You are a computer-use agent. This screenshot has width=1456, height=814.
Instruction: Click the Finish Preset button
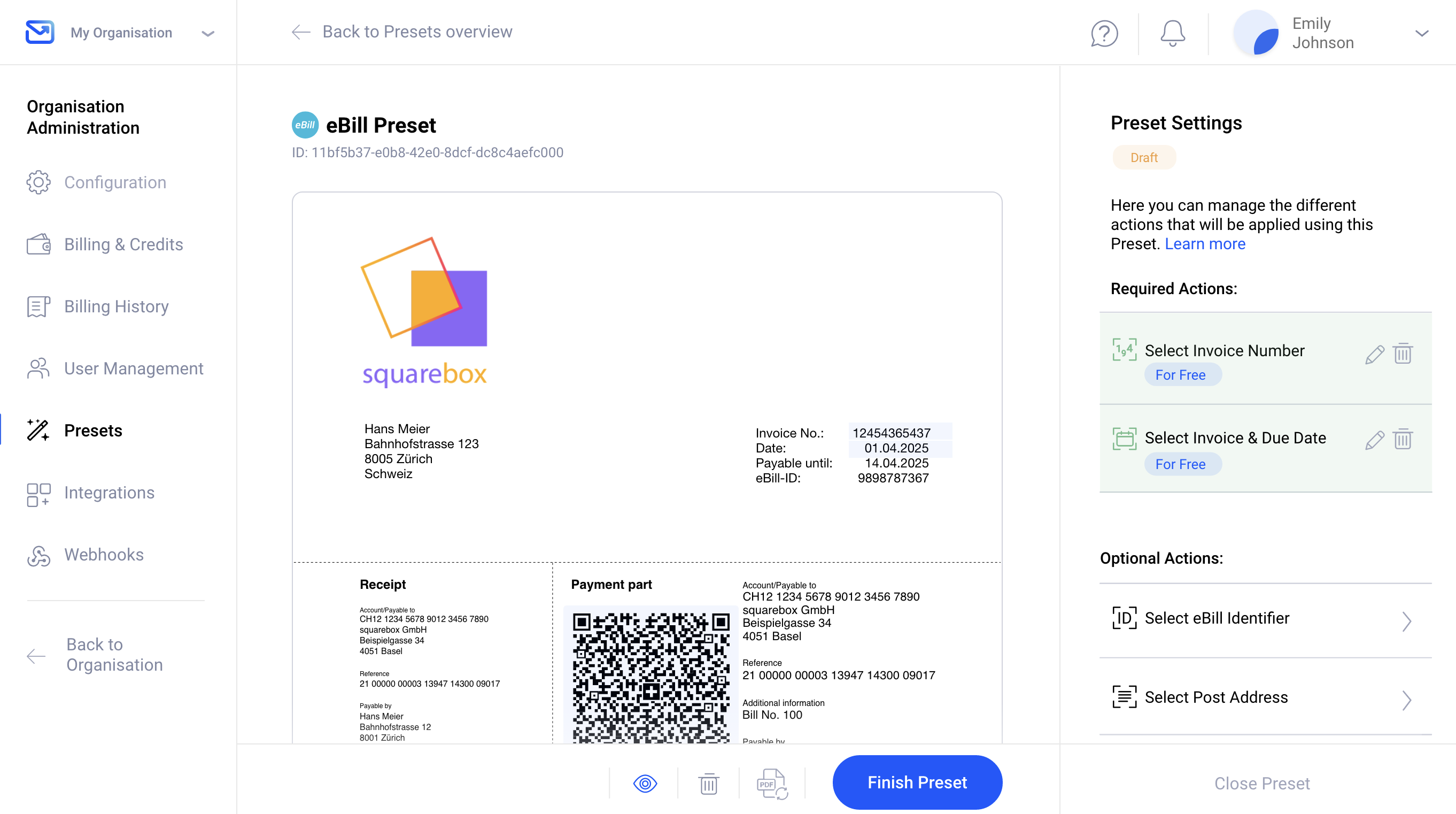917,782
